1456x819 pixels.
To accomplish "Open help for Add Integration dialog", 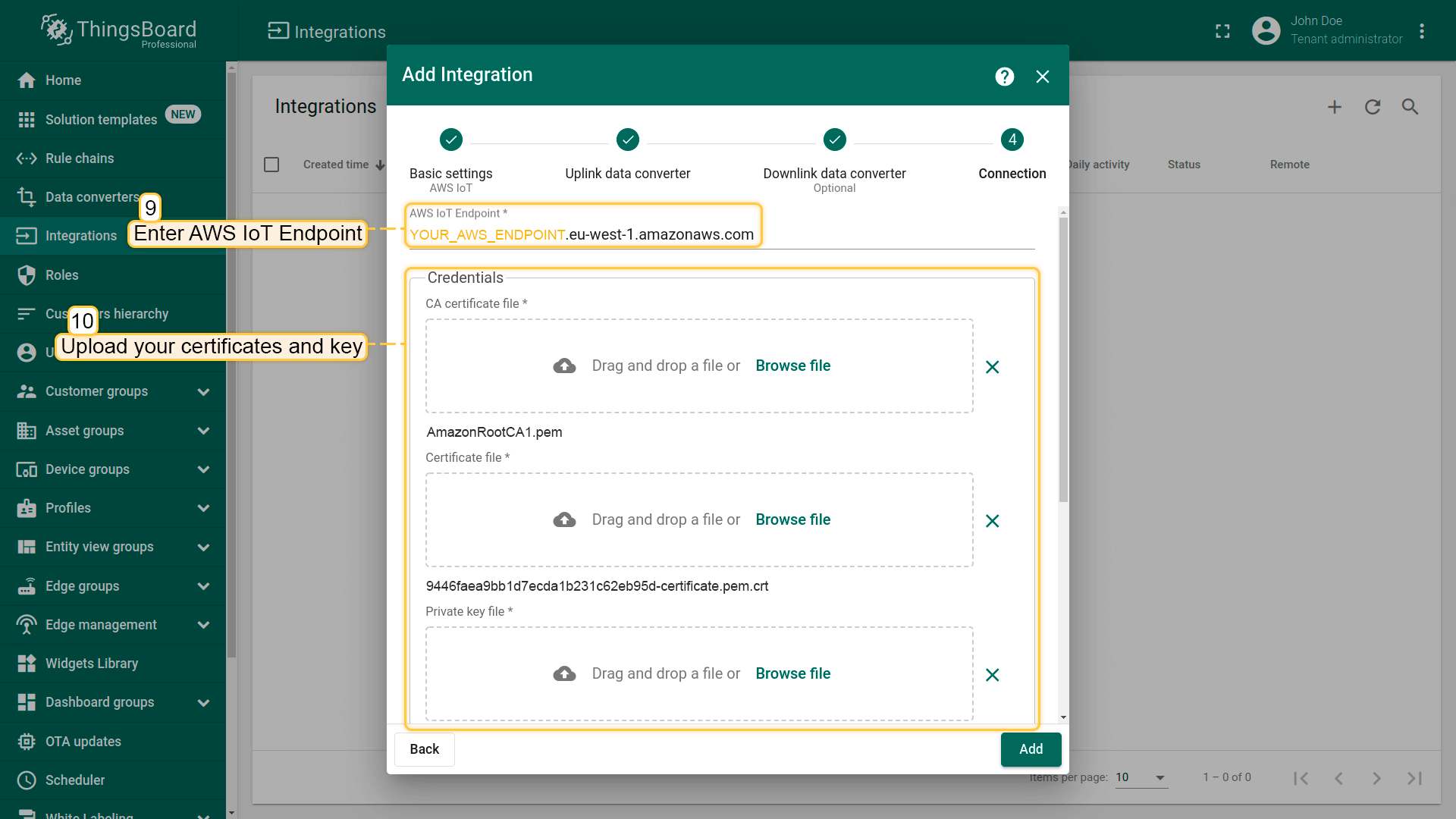I will [1004, 77].
